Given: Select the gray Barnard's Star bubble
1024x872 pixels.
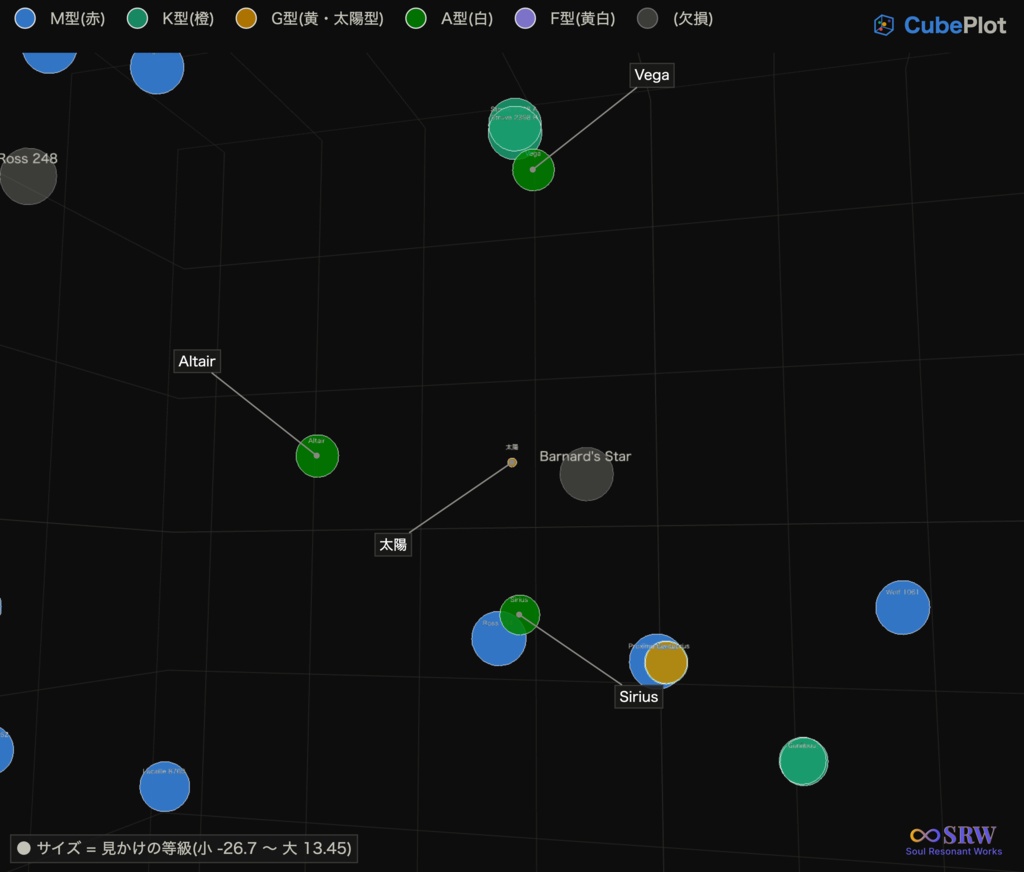Looking at the screenshot, I should coord(586,474).
